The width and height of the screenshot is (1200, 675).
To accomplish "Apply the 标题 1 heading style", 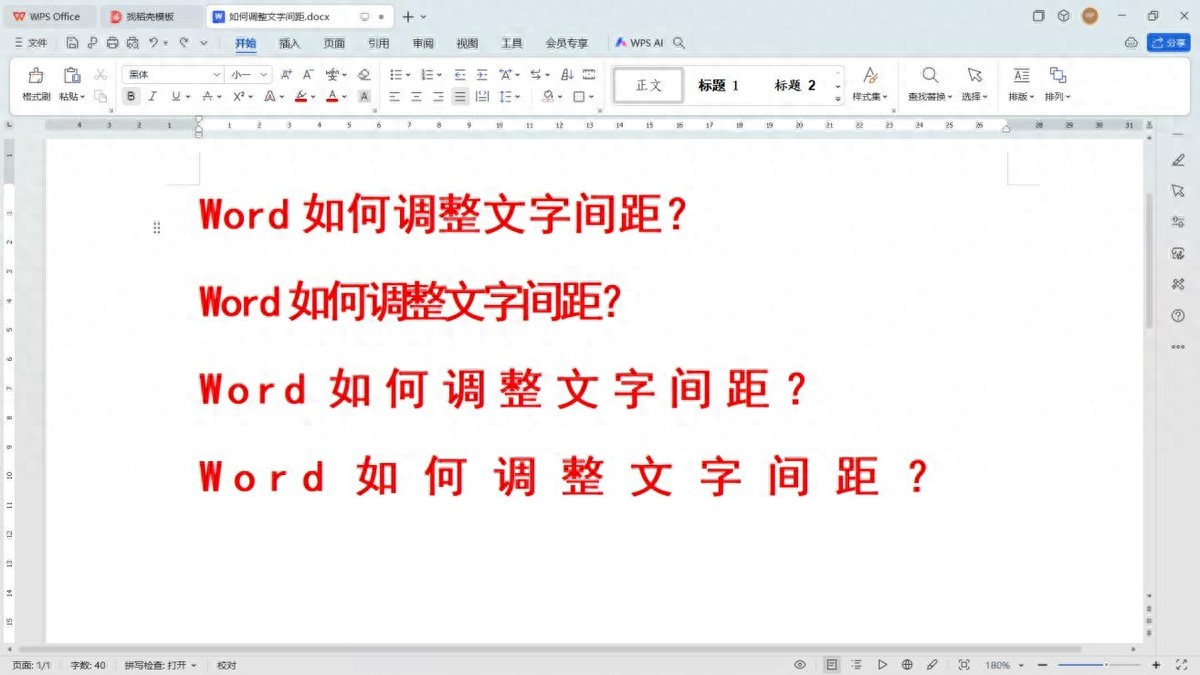I will [x=718, y=86].
